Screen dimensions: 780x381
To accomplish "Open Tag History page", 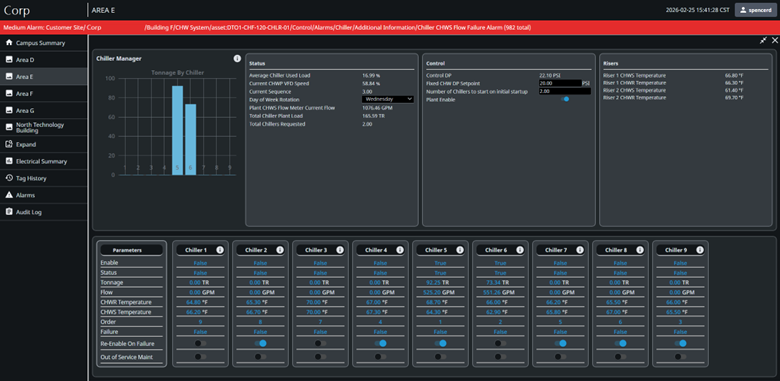I will tap(43, 178).
